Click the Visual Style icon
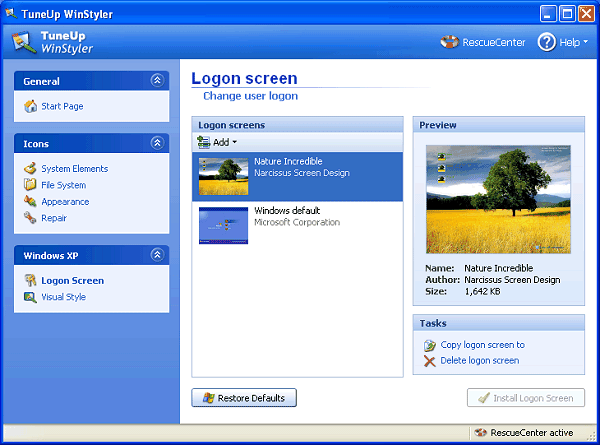Image resolution: width=600 pixels, height=445 pixels. point(30,297)
